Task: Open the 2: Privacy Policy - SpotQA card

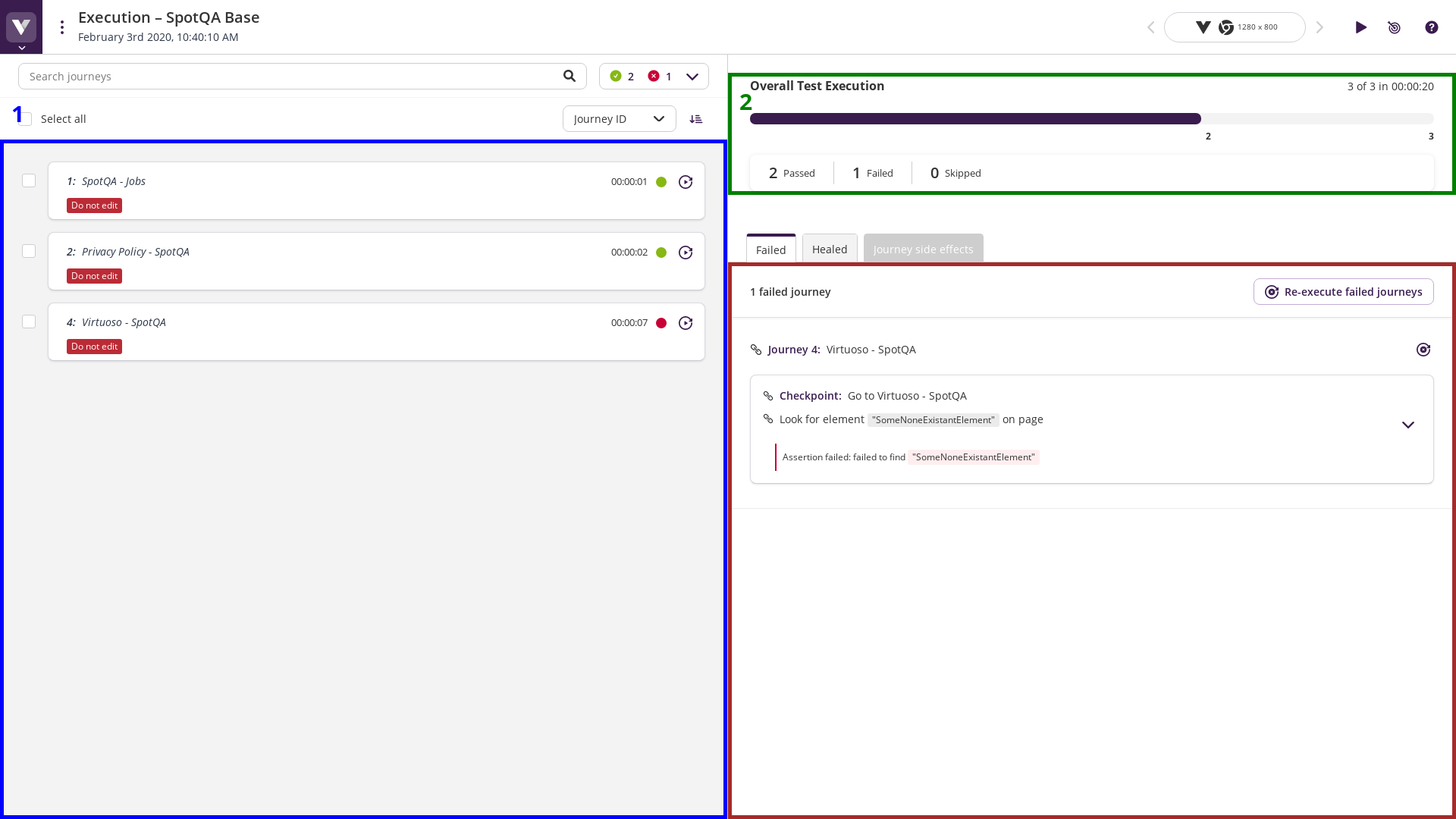Action: 376,261
